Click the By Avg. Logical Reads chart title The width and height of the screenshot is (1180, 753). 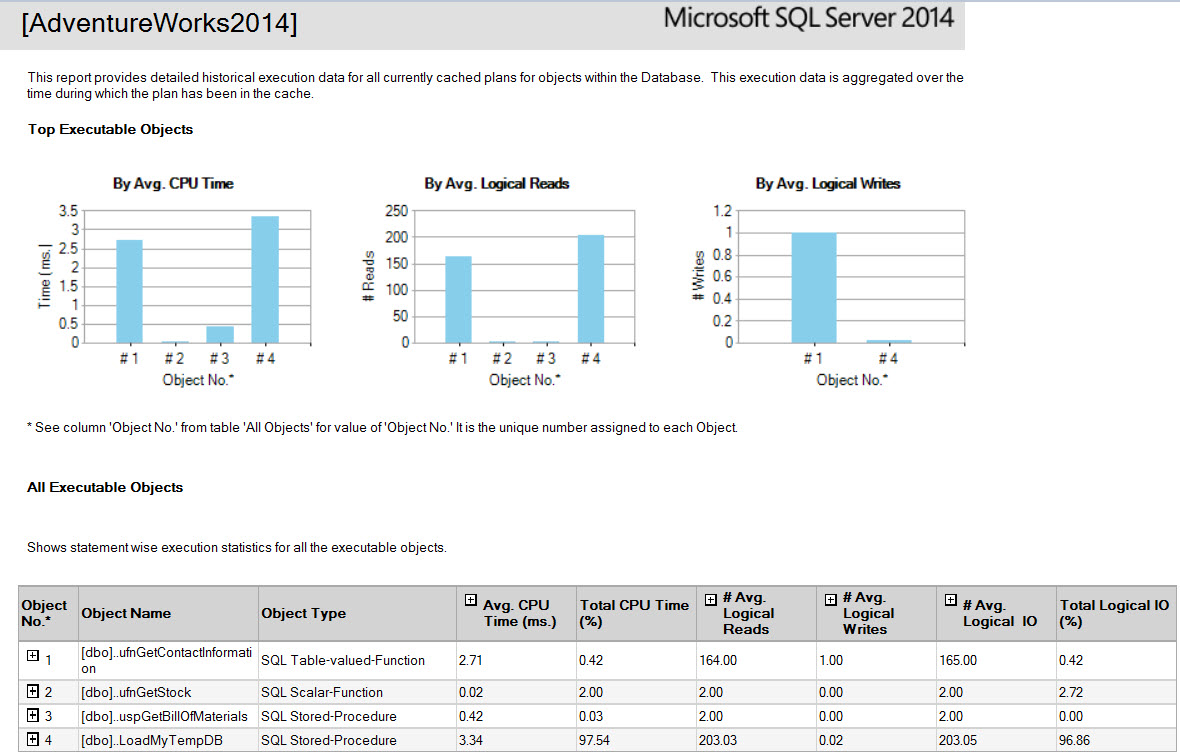pyautogui.click(x=497, y=184)
